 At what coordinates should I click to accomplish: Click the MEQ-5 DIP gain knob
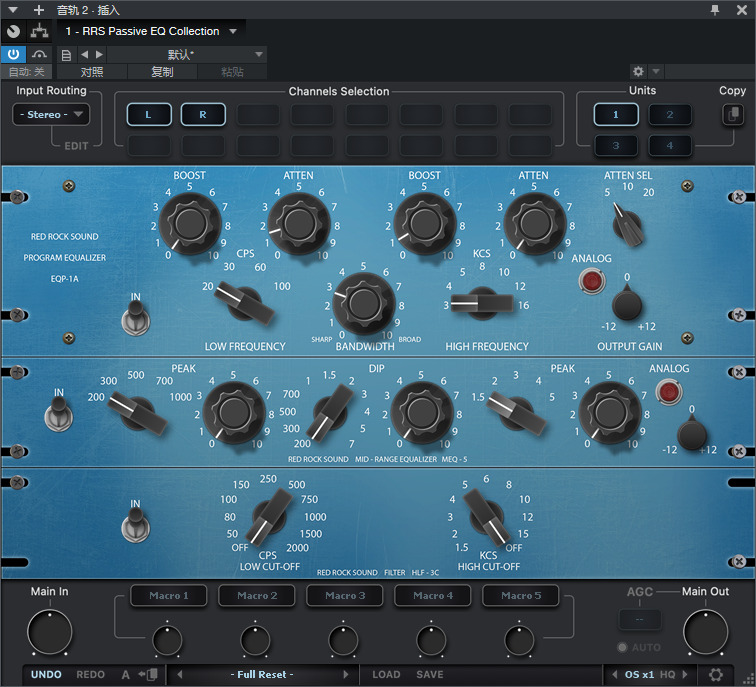[422, 413]
